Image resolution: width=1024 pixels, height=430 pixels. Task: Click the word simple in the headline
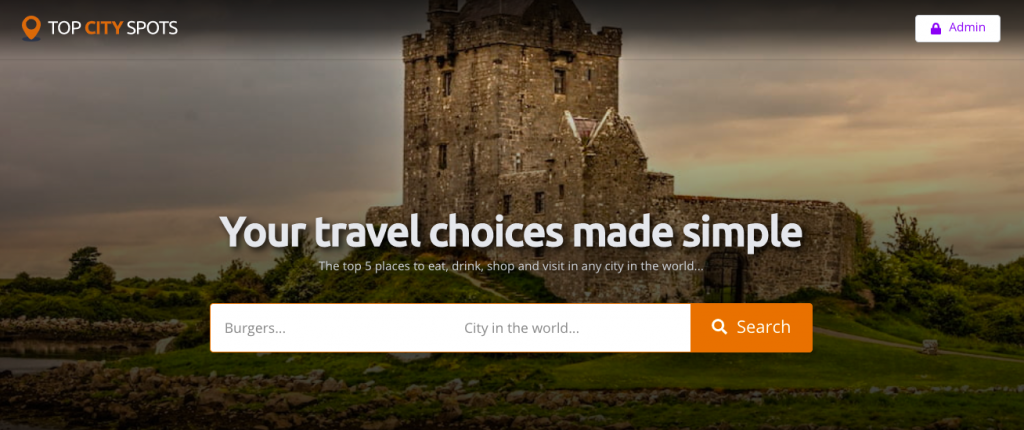pyautogui.click(x=737, y=233)
